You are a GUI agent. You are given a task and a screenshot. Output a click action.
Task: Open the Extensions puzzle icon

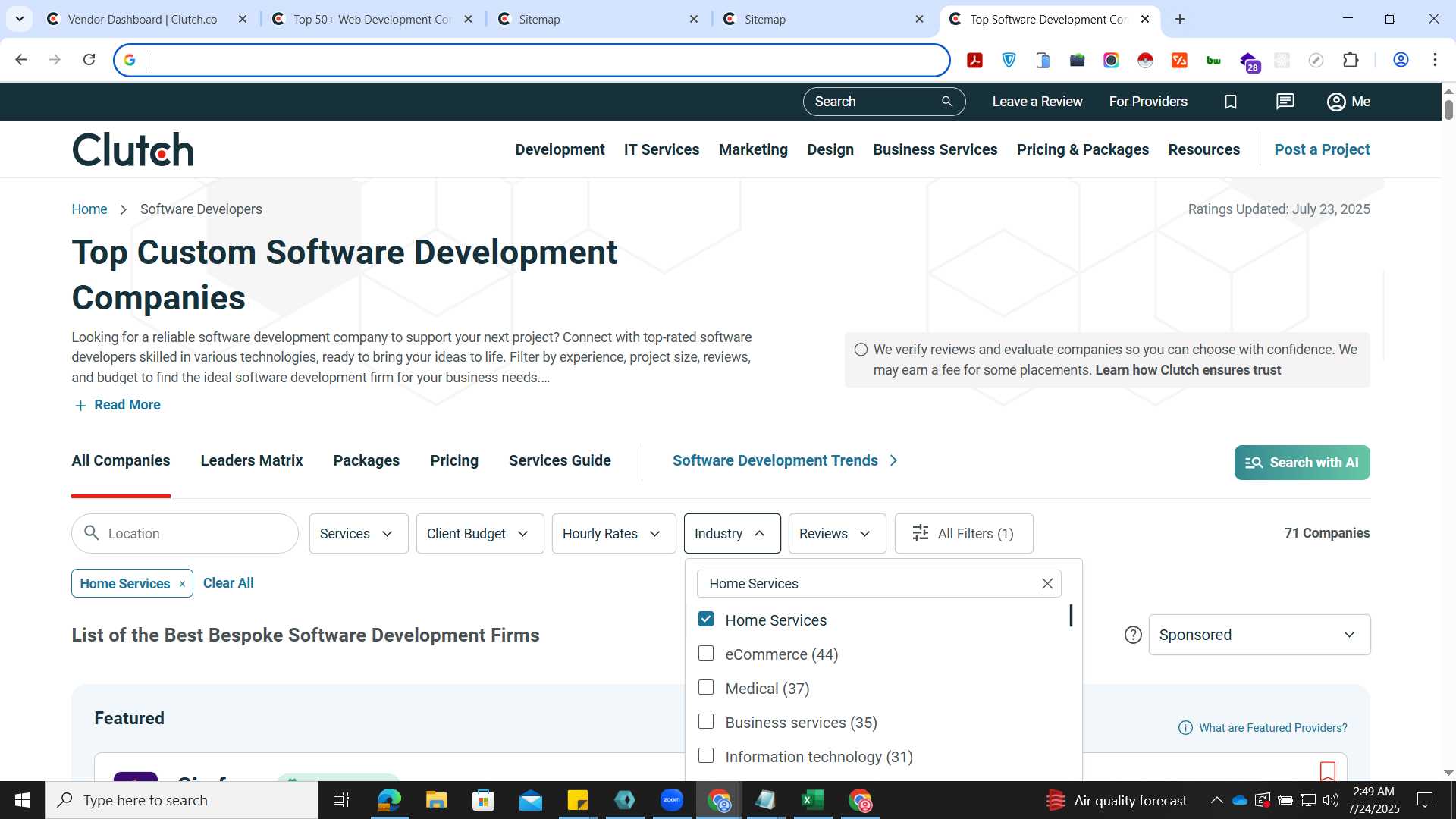tap(1351, 60)
